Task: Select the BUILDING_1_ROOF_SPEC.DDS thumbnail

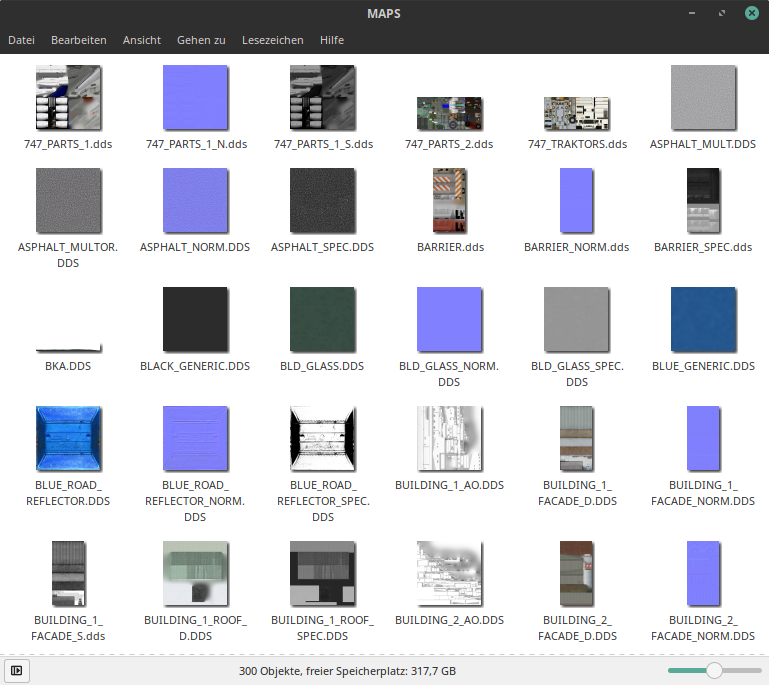Action: point(322,573)
